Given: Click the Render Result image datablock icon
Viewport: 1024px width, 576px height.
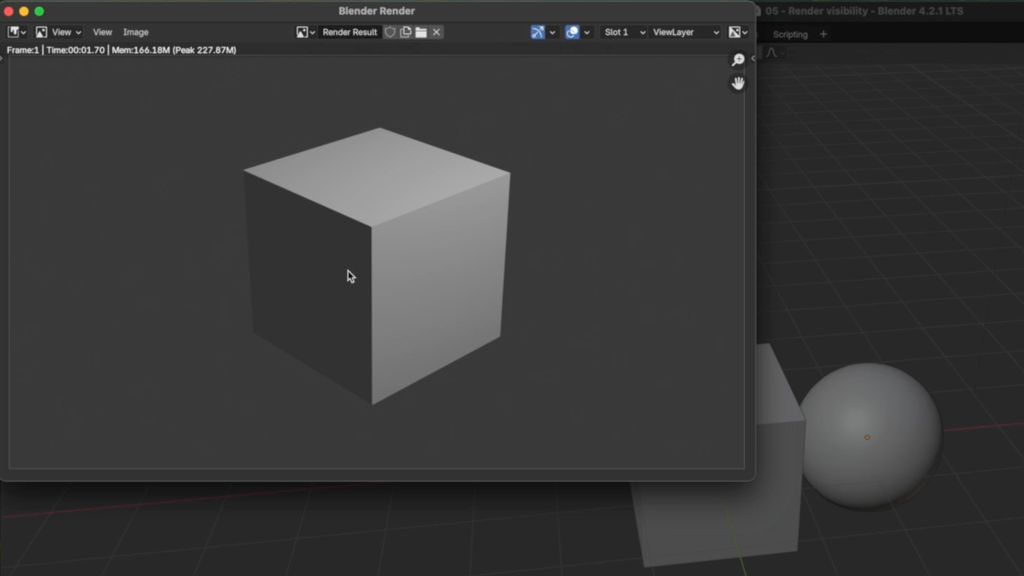Looking at the screenshot, I should coord(305,31).
